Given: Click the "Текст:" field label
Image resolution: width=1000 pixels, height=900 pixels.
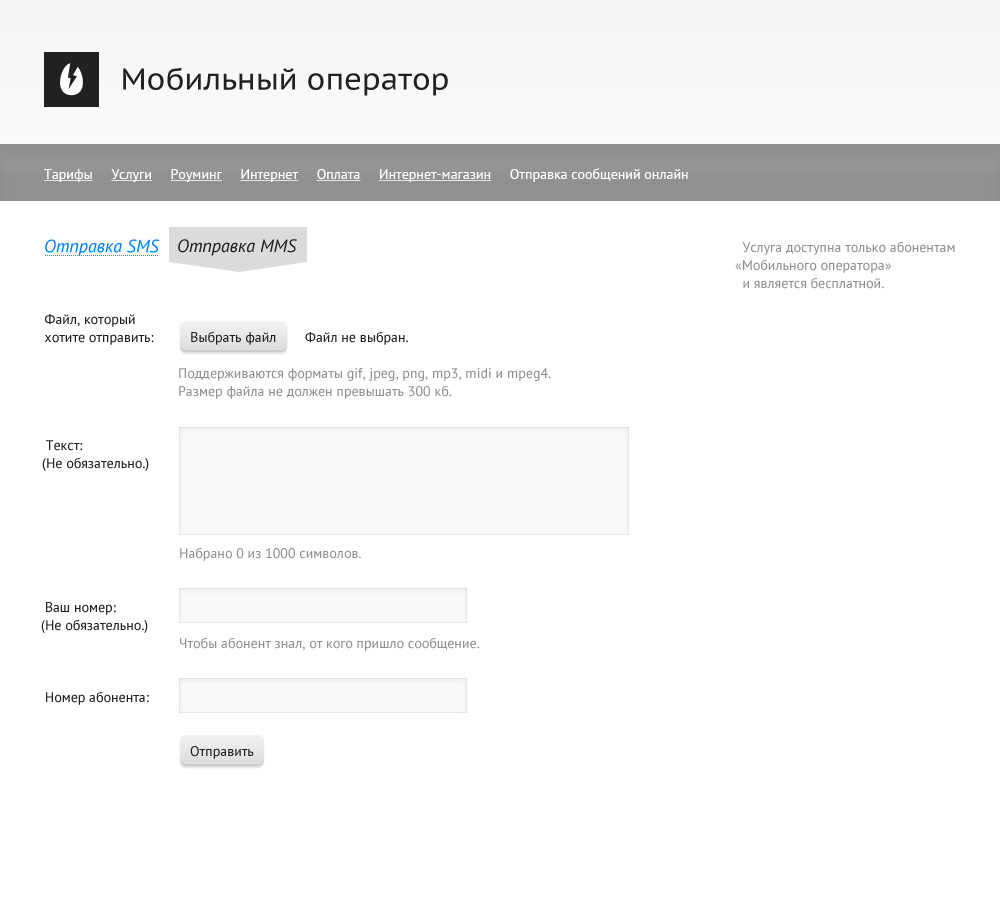Looking at the screenshot, I should [64, 445].
